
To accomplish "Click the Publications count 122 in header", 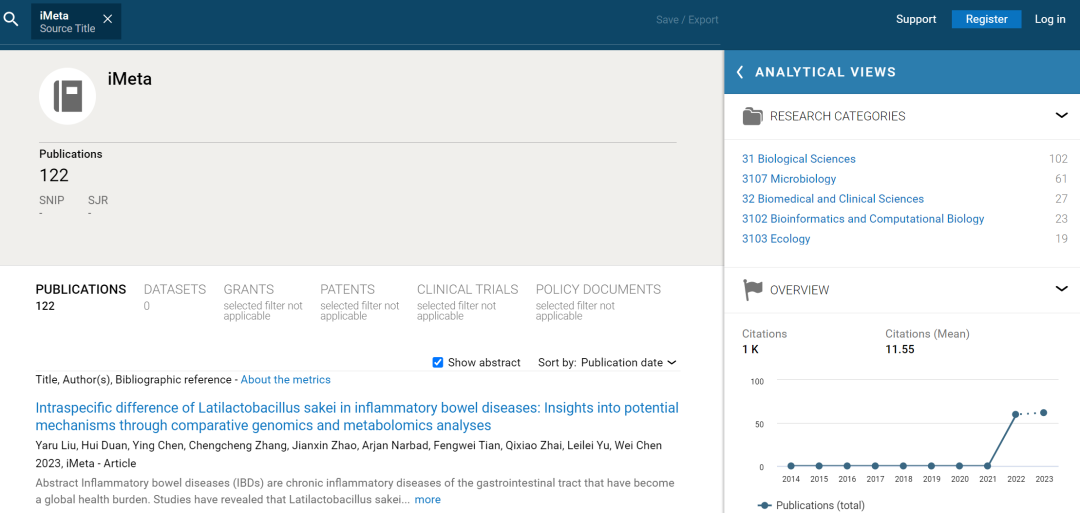I will pos(54,175).
